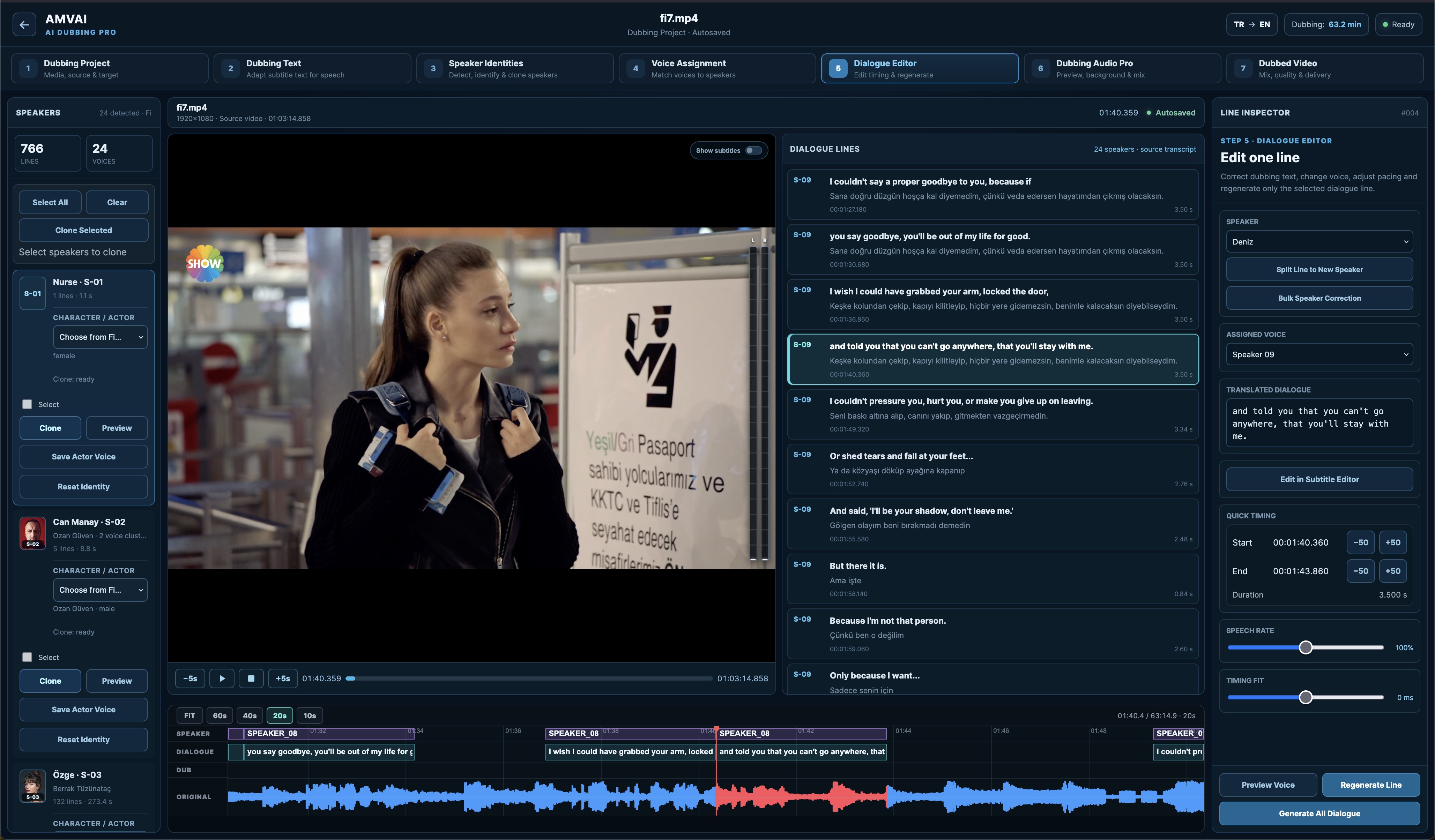Check Select box for Nurse S-01
1435x840 pixels.
27,405
